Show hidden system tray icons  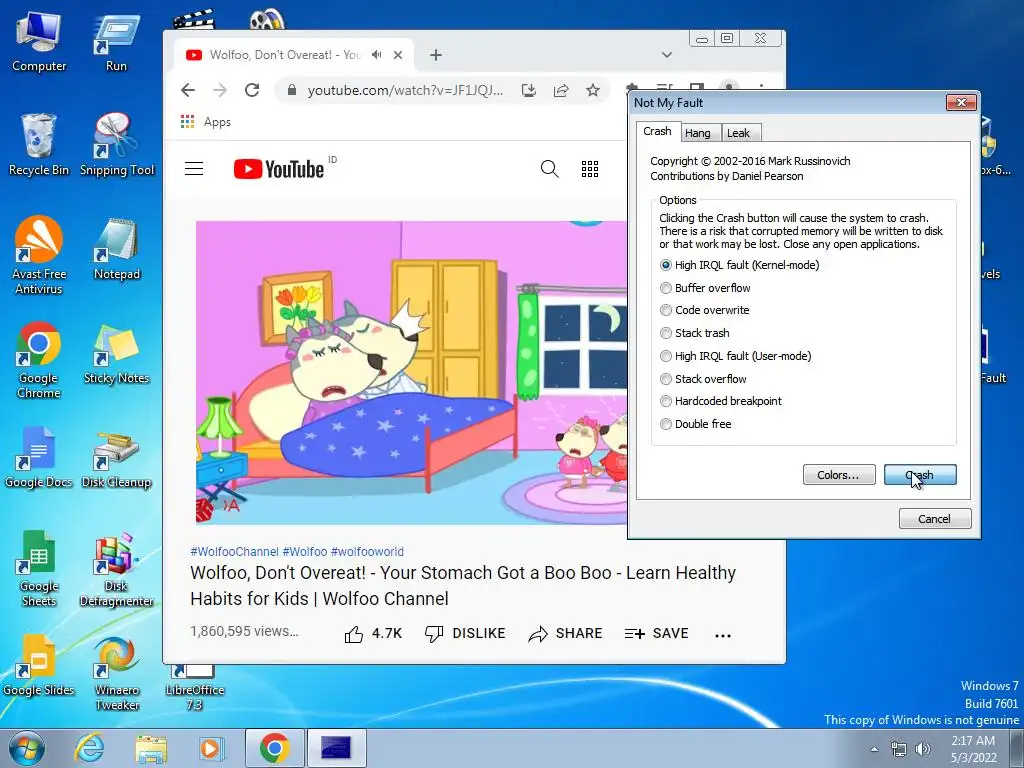coord(874,749)
